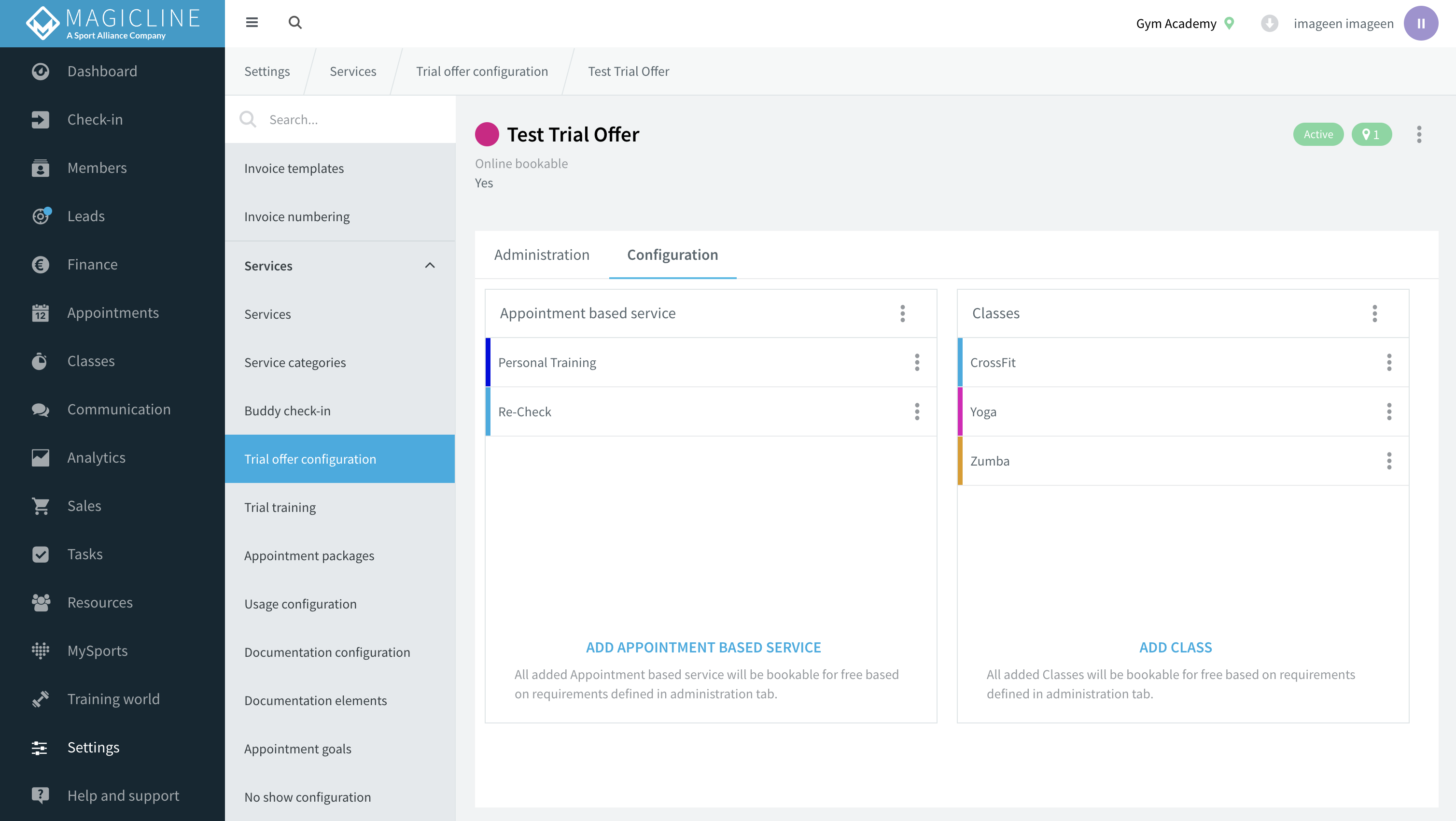Screen dimensions: 1456x821
Task: Open the Yoga row options menu
Action: pyautogui.click(x=1389, y=411)
